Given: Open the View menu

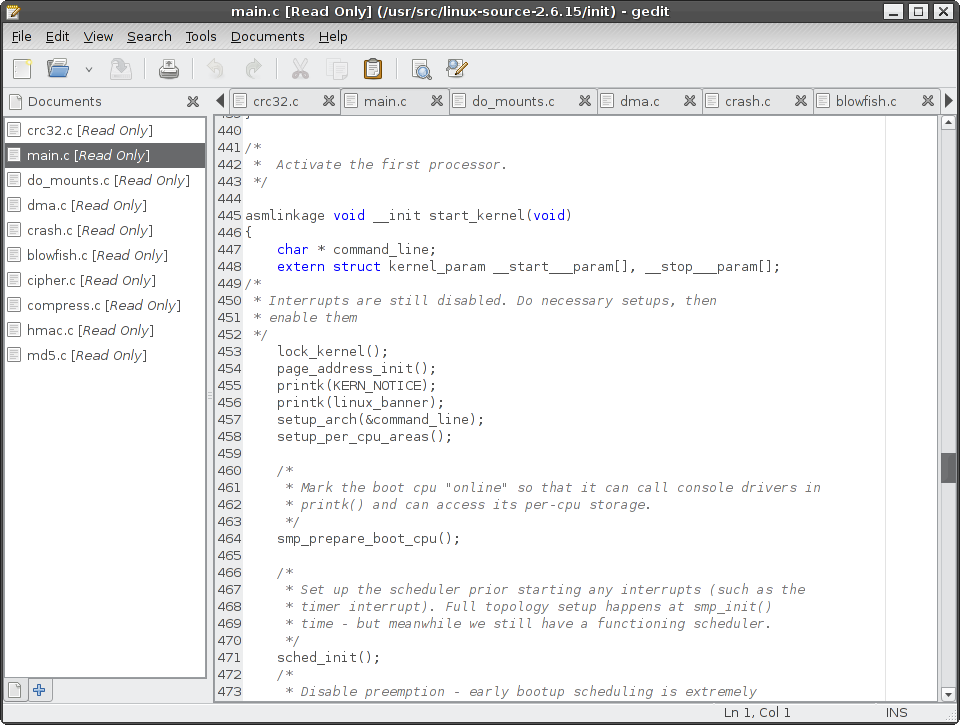Looking at the screenshot, I should (98, 37).
